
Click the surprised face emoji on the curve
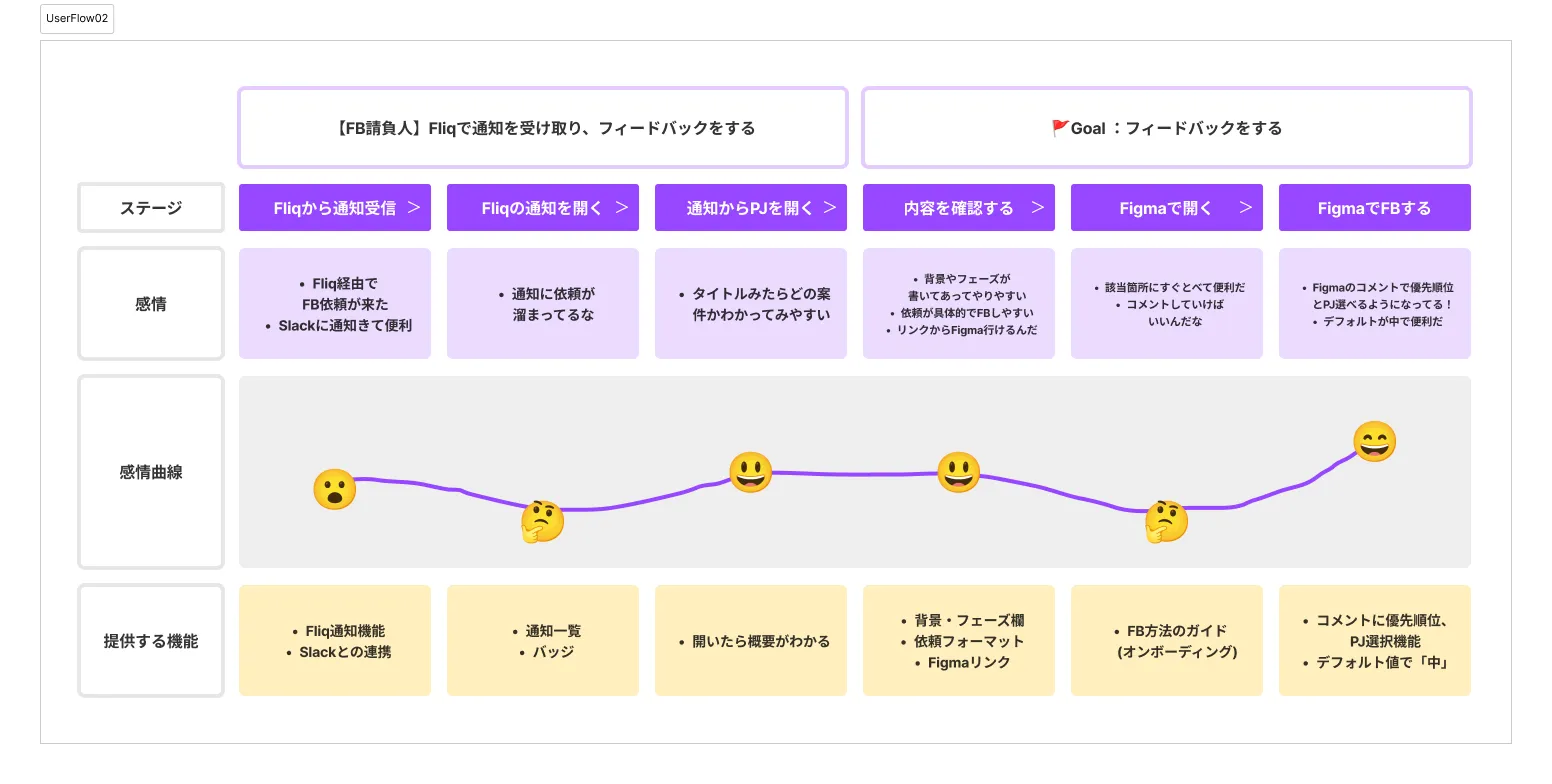point(335,490)
